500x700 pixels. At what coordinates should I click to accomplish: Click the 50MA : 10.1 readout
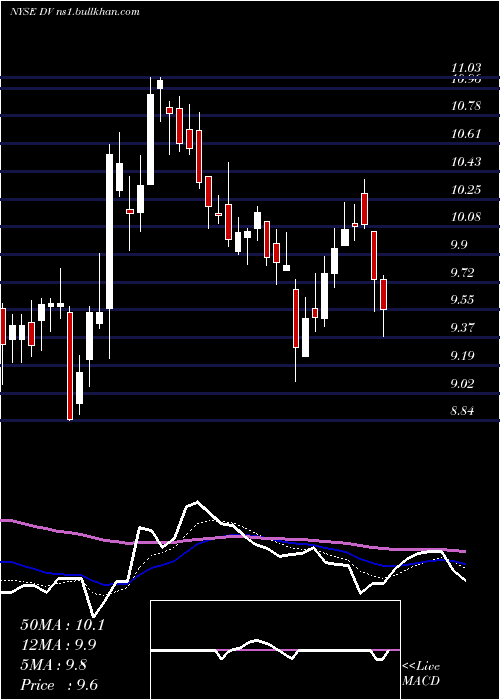tap(62, 625)
